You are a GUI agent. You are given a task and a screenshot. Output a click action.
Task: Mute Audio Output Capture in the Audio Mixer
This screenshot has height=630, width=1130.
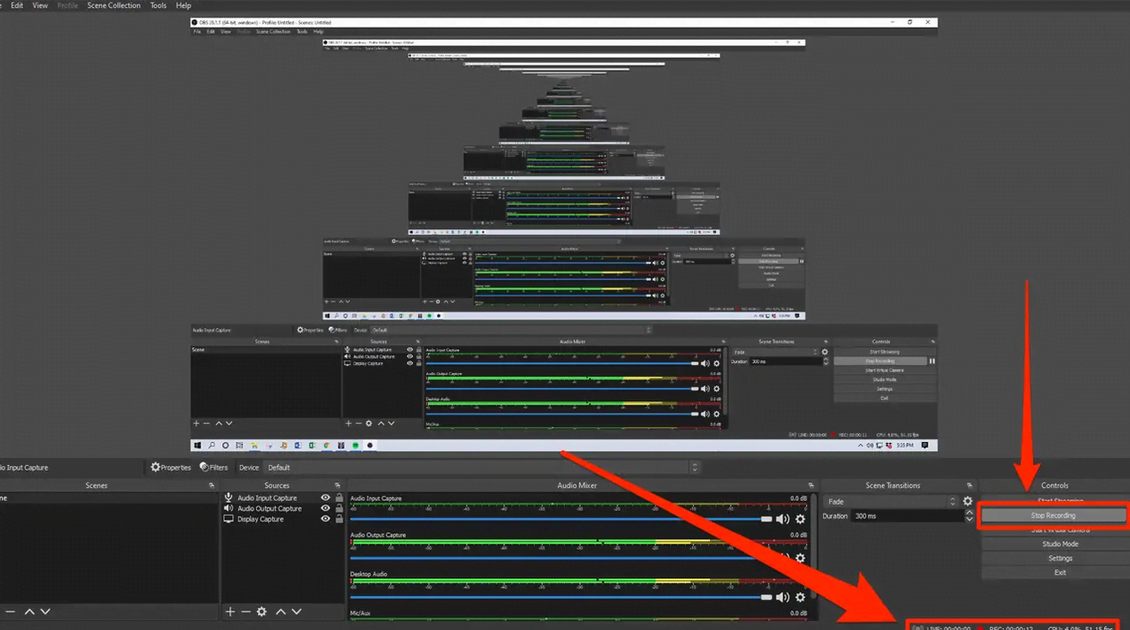783,557
